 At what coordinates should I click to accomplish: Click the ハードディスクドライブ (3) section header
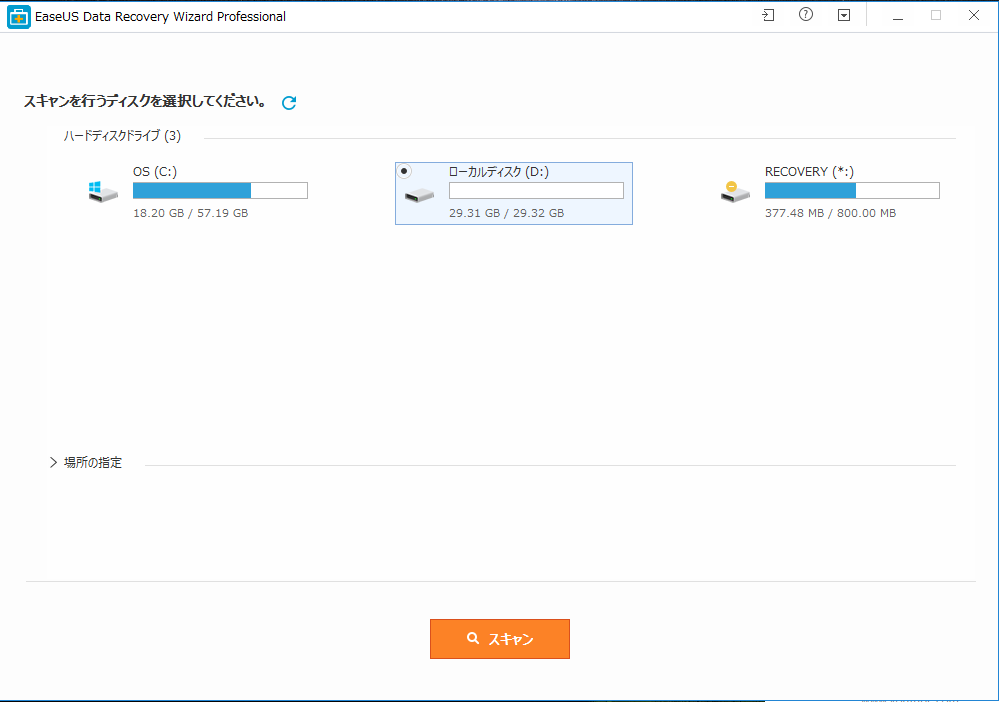click(122, 136)
